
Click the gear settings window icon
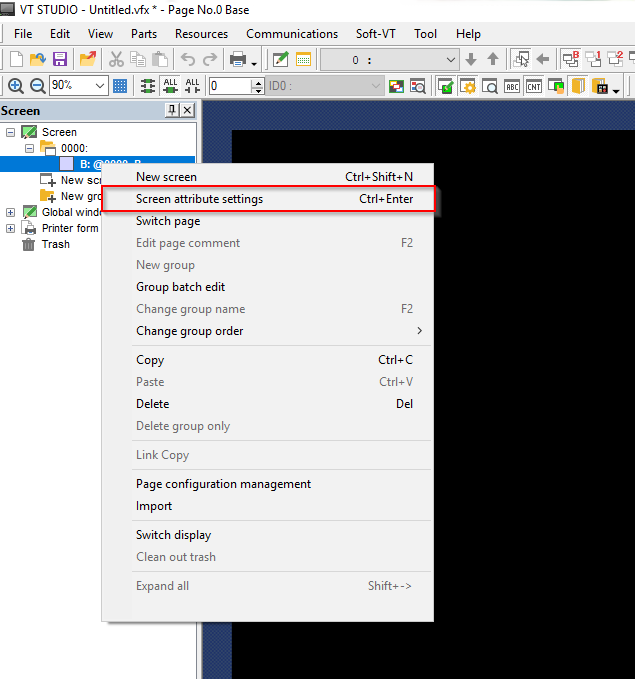coord(468,86)
